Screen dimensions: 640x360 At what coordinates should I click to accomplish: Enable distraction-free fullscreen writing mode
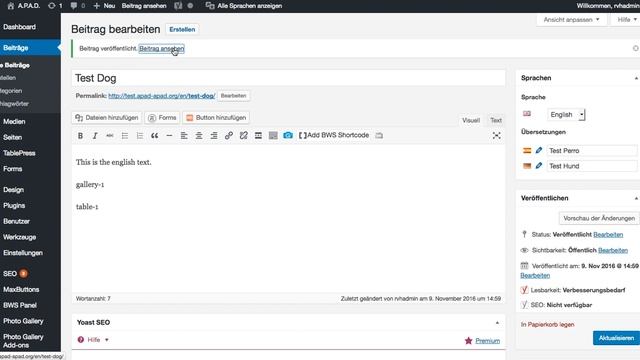coord(496,136)
